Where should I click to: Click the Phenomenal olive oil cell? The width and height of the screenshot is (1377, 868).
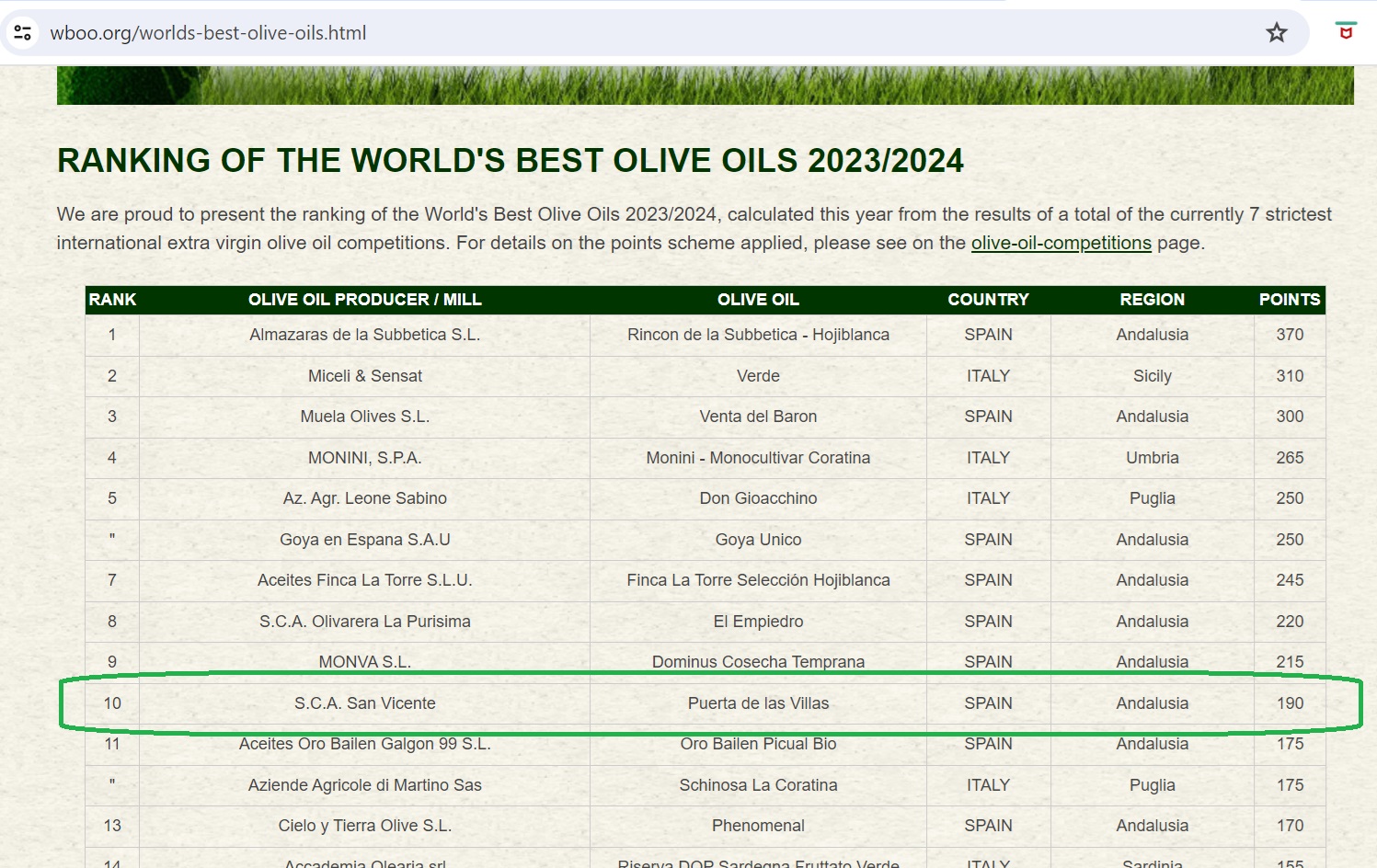[758, 826]
